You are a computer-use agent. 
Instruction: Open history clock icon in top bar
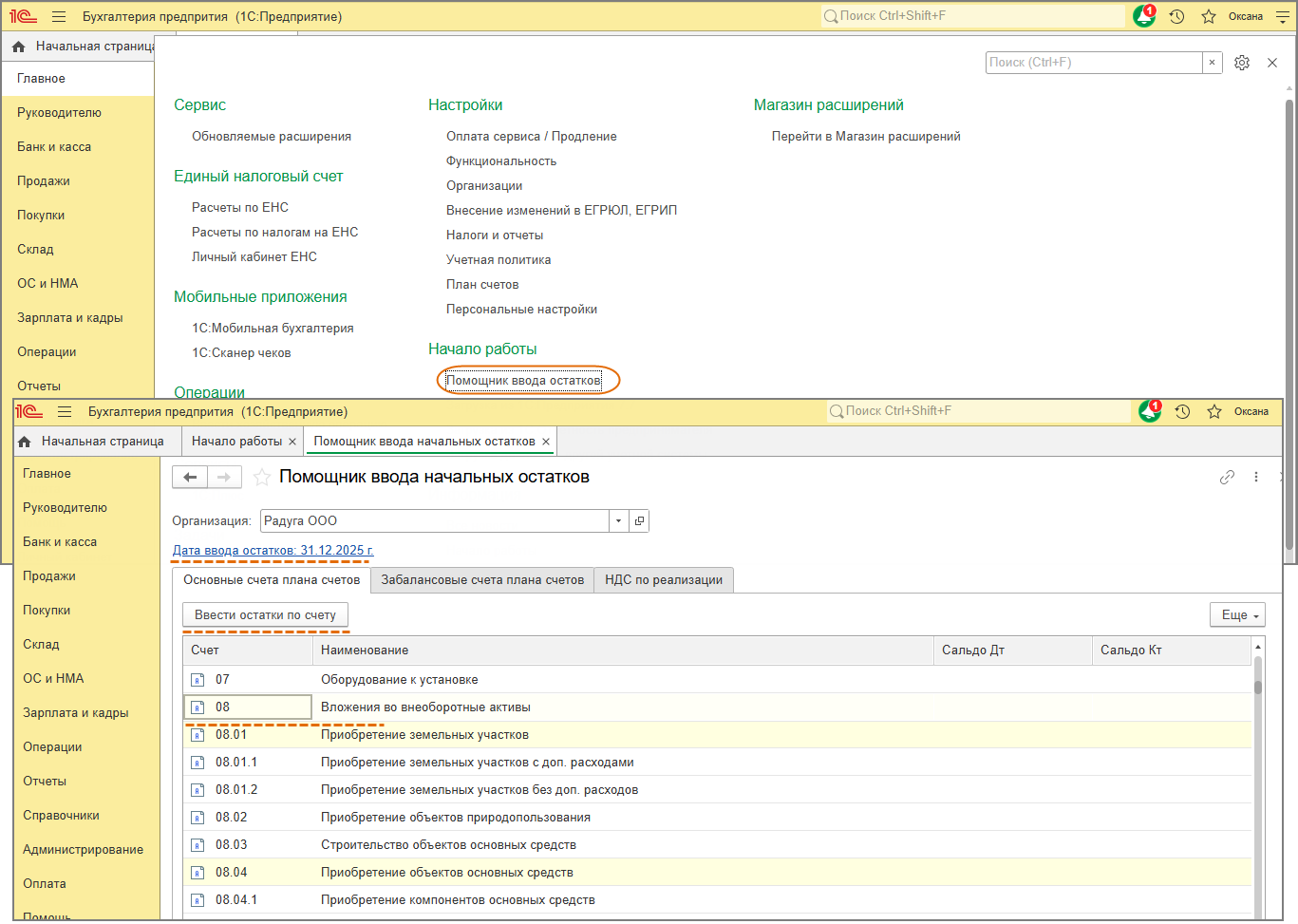1177,16
